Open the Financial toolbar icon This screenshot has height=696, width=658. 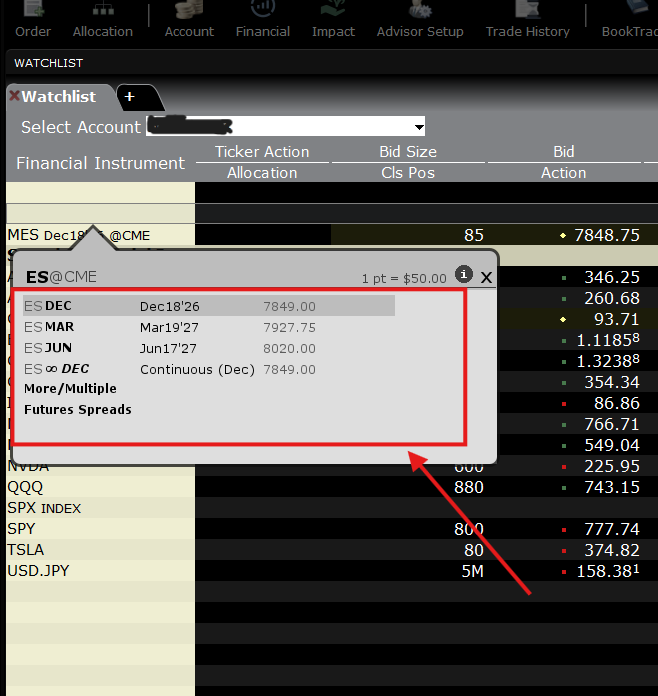263,20
